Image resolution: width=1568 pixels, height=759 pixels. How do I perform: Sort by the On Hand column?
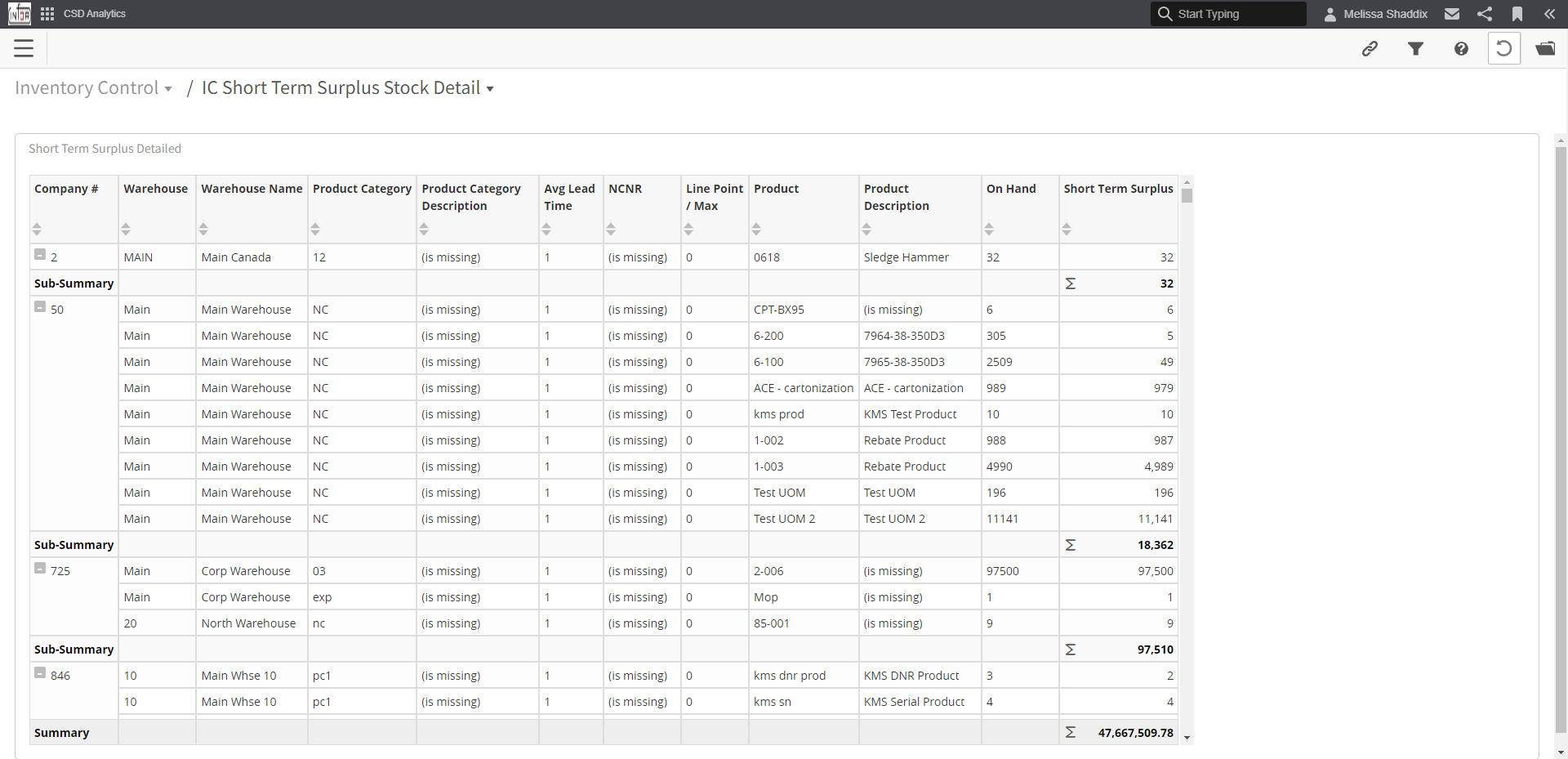point(989,230)
